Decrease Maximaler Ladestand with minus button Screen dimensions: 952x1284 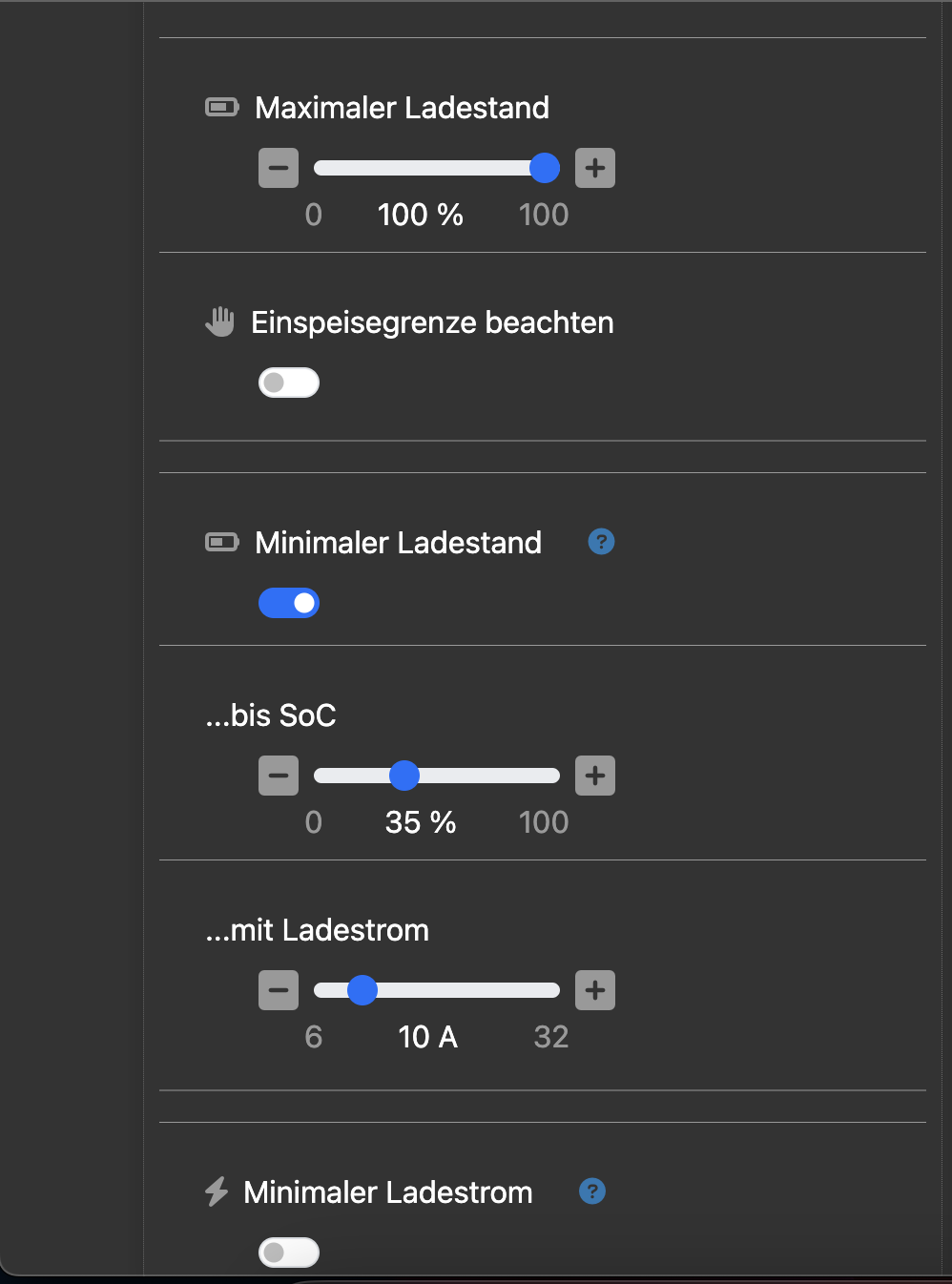pyautogui.click(x=279, y=169)
